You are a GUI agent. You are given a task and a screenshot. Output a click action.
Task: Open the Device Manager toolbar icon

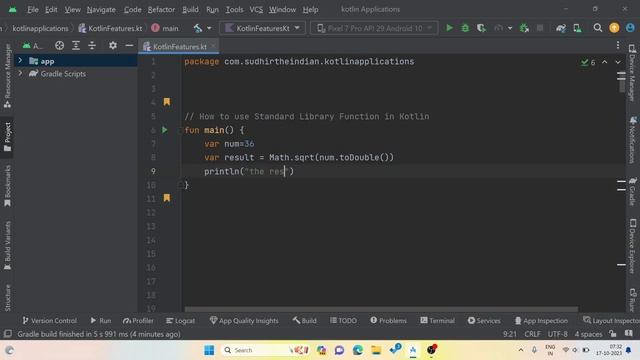click(x=577, y=28)
